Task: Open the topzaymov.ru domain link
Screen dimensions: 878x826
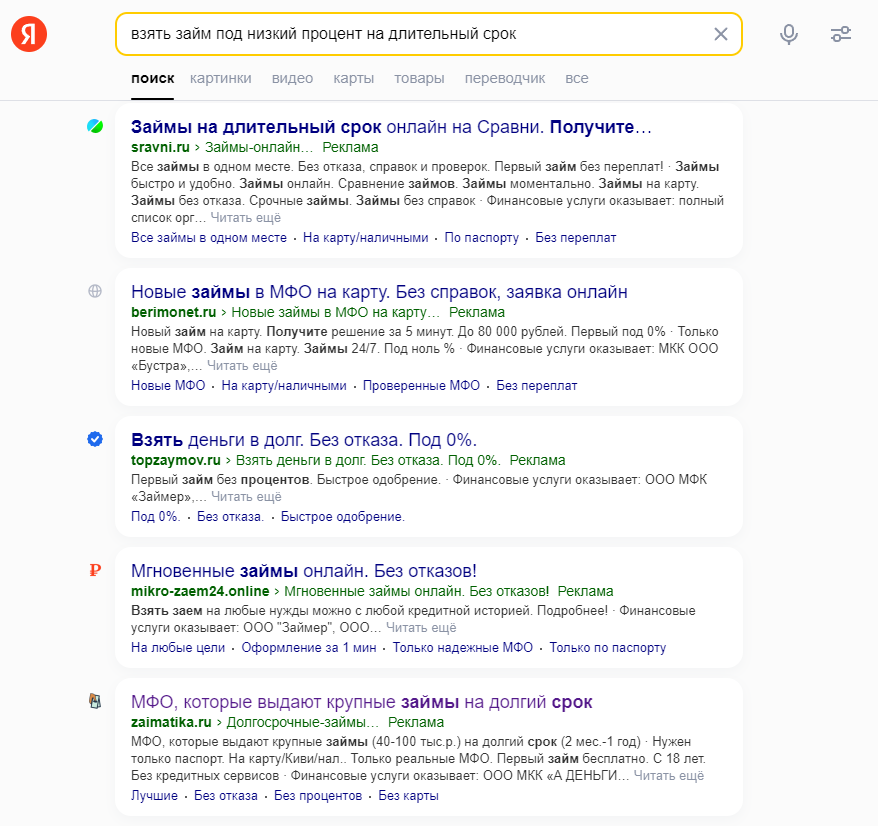Action: pyautogui.click(x=176, y=460)
